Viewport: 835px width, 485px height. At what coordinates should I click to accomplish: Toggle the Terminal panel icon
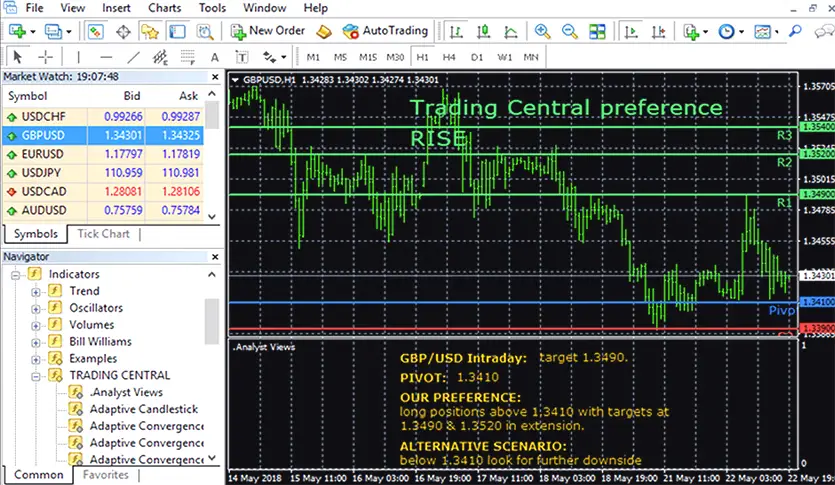click(177, 31)
